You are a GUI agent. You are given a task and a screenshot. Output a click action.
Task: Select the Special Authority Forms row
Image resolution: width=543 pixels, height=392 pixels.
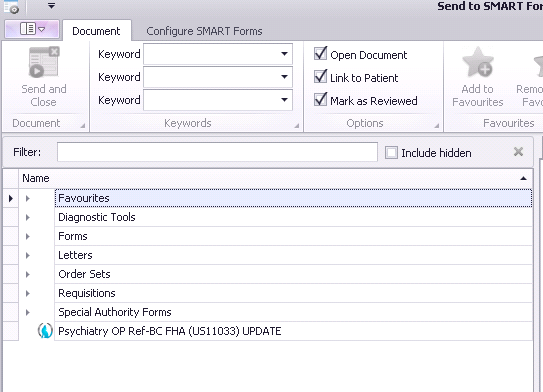pyautogui.click(x=293, y=312)
